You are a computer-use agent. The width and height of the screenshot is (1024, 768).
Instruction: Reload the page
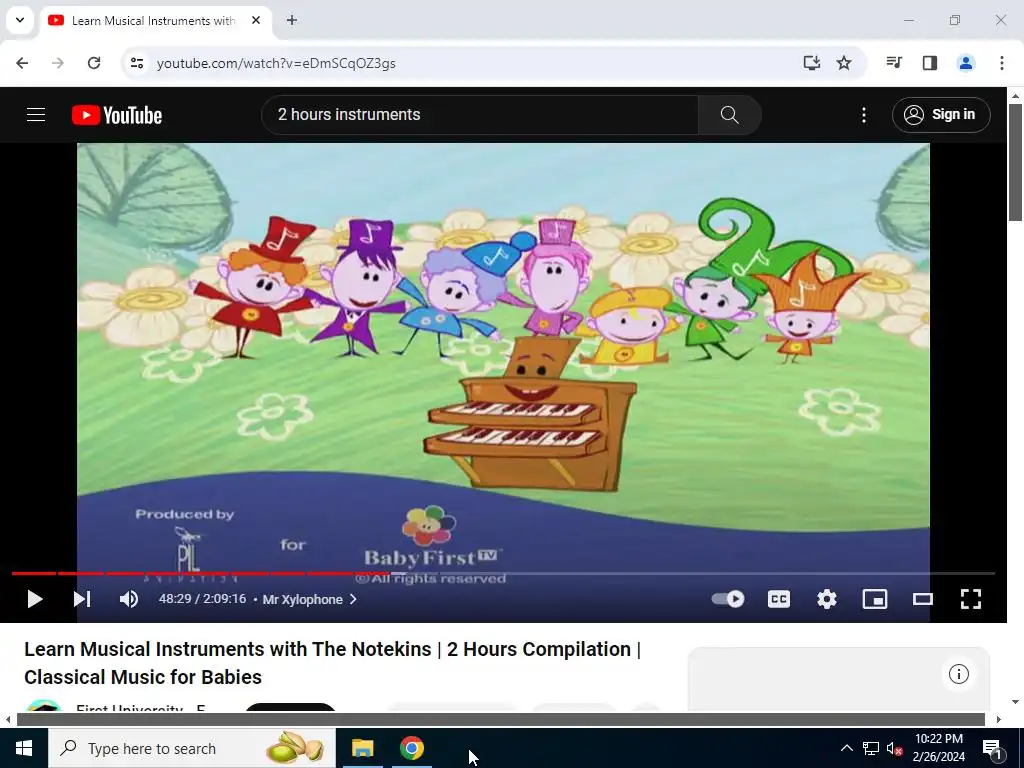click(94, 63)
